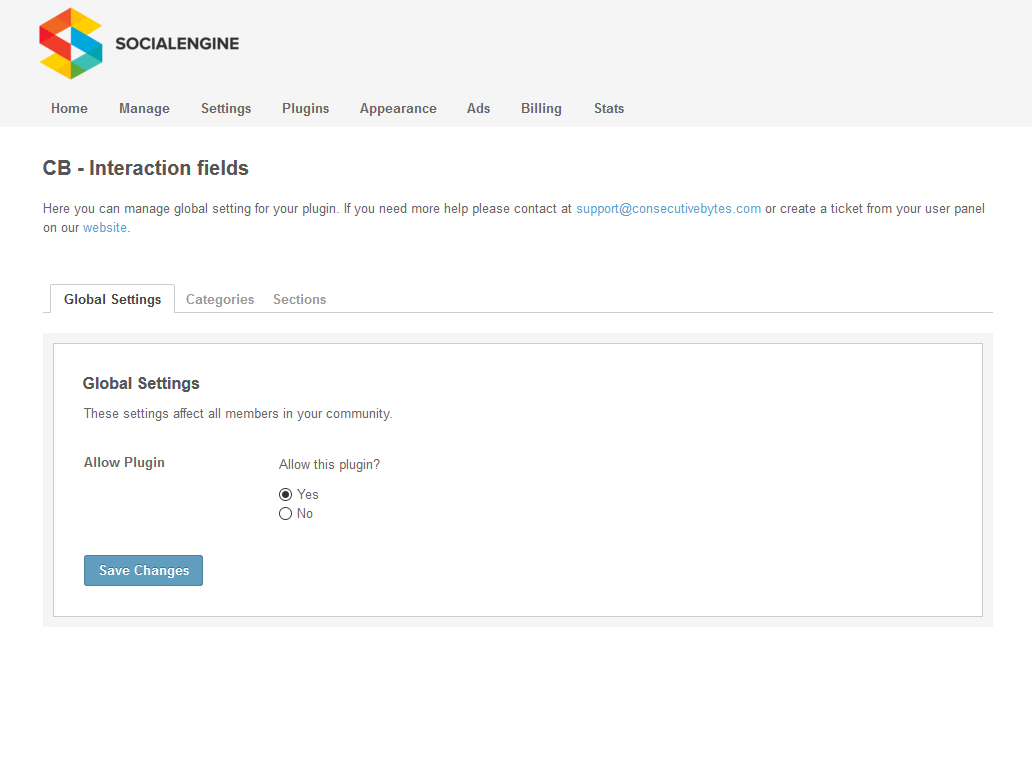The width and height of the screenshot is (1032, 770).
Task: Click the SOCIALENGINE wordmark text
Action: click(177, 43)
